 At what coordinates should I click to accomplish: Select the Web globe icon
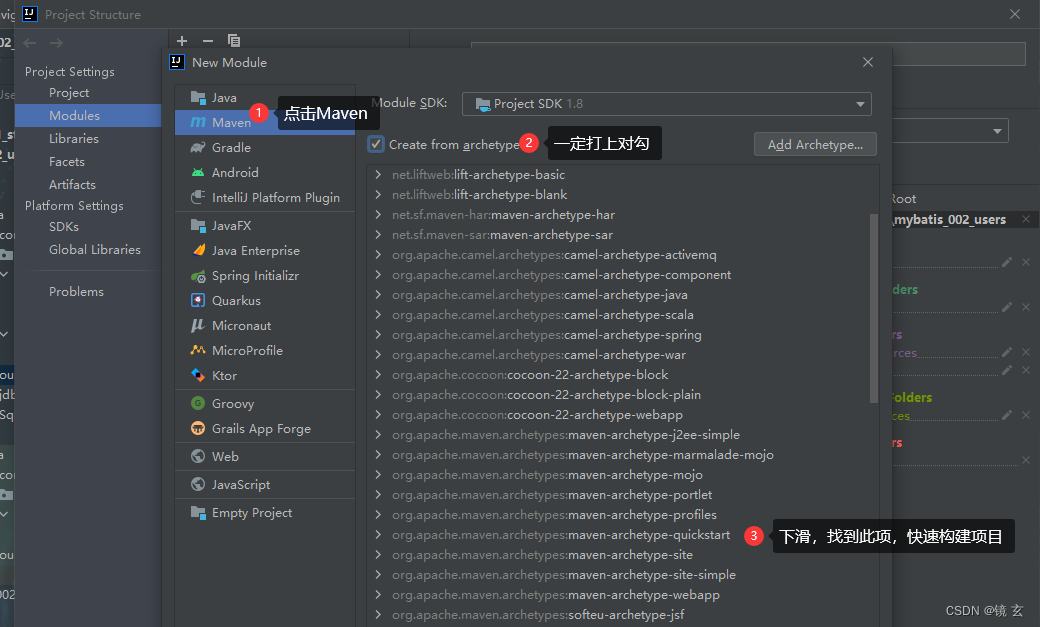coord(198,456)
